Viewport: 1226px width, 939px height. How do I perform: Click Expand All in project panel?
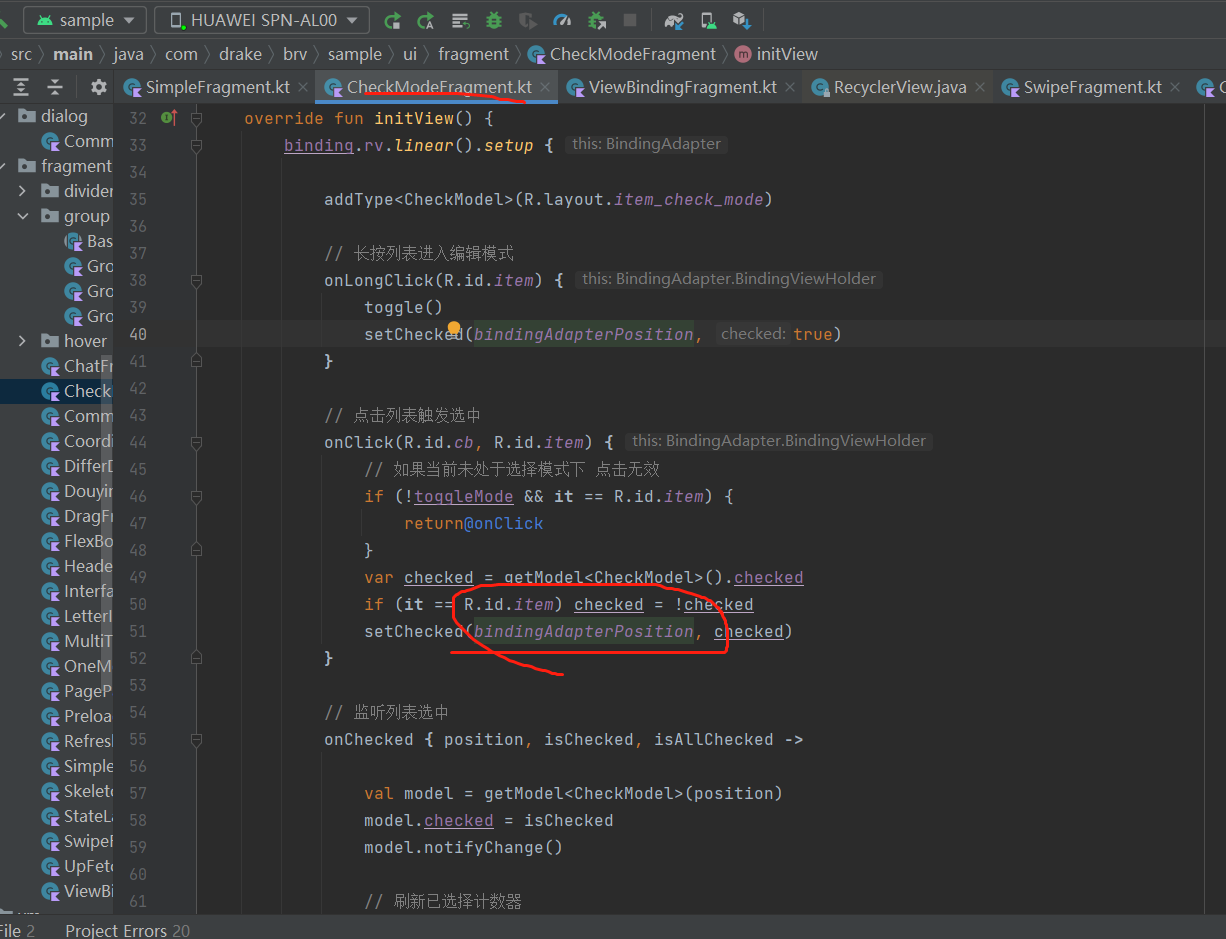coord(21,87)
